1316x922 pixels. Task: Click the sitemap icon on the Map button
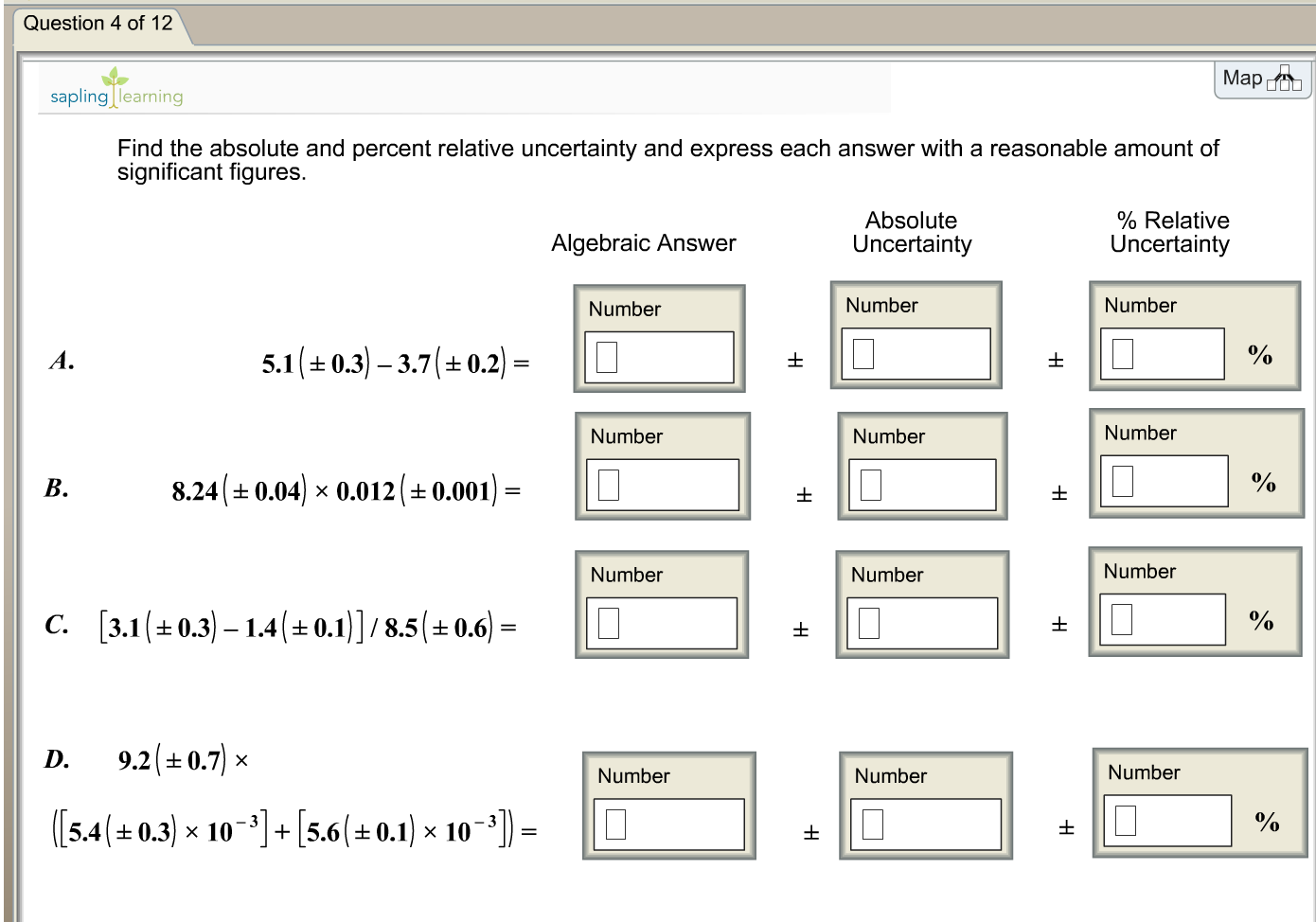[1285, 78]
